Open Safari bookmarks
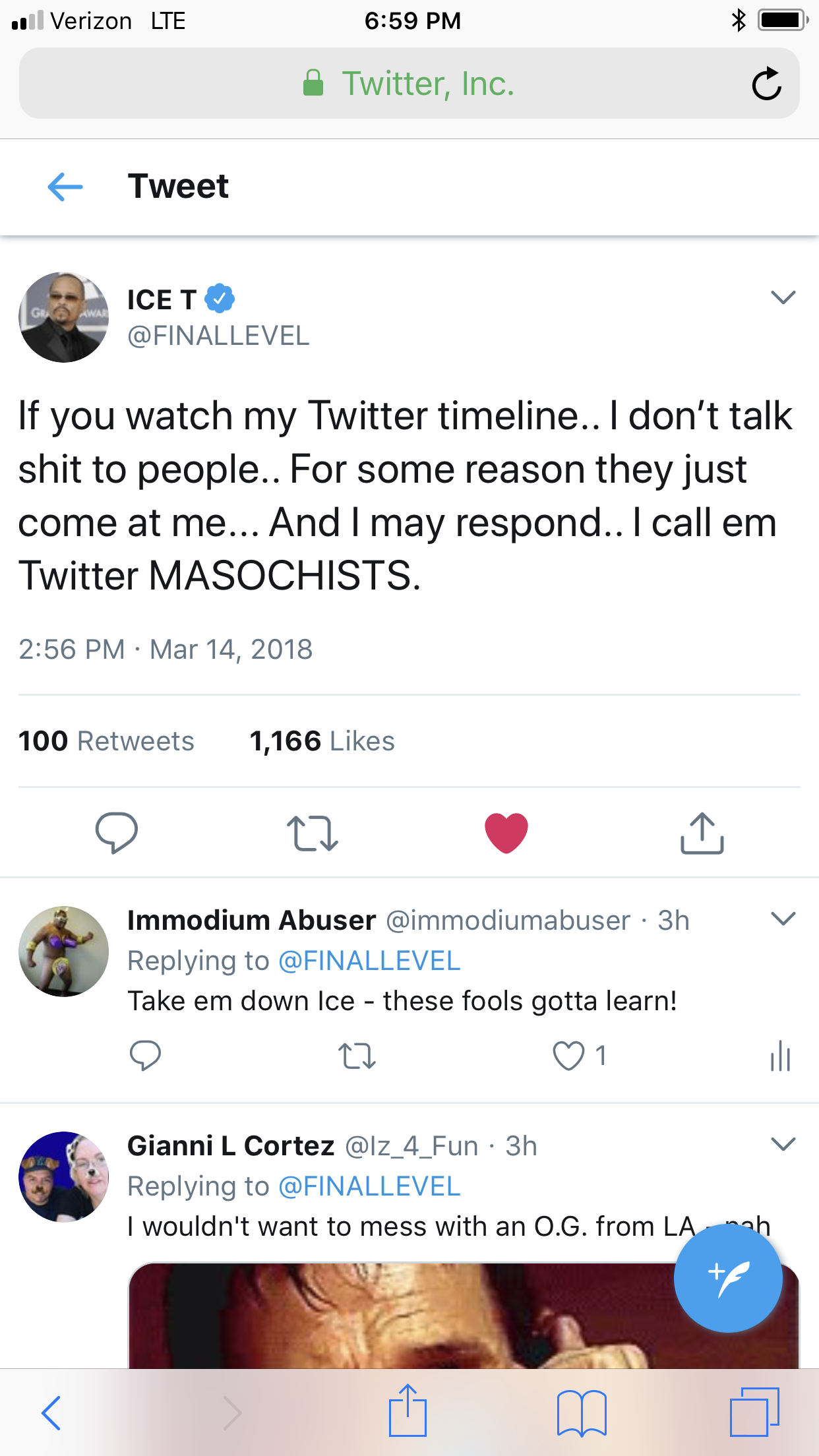Image resolution: width=819 pixels, height=1456 pixels. click(x=581, y=1413)
